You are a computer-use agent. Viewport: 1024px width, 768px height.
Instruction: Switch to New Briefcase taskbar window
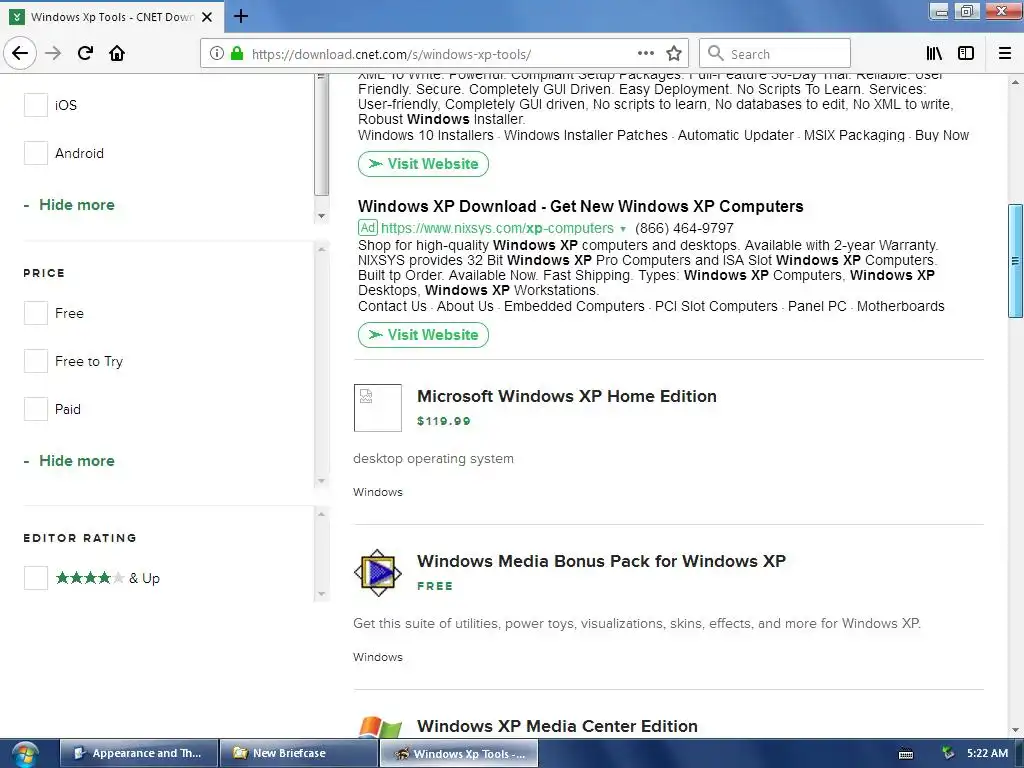tap(298, 754)
